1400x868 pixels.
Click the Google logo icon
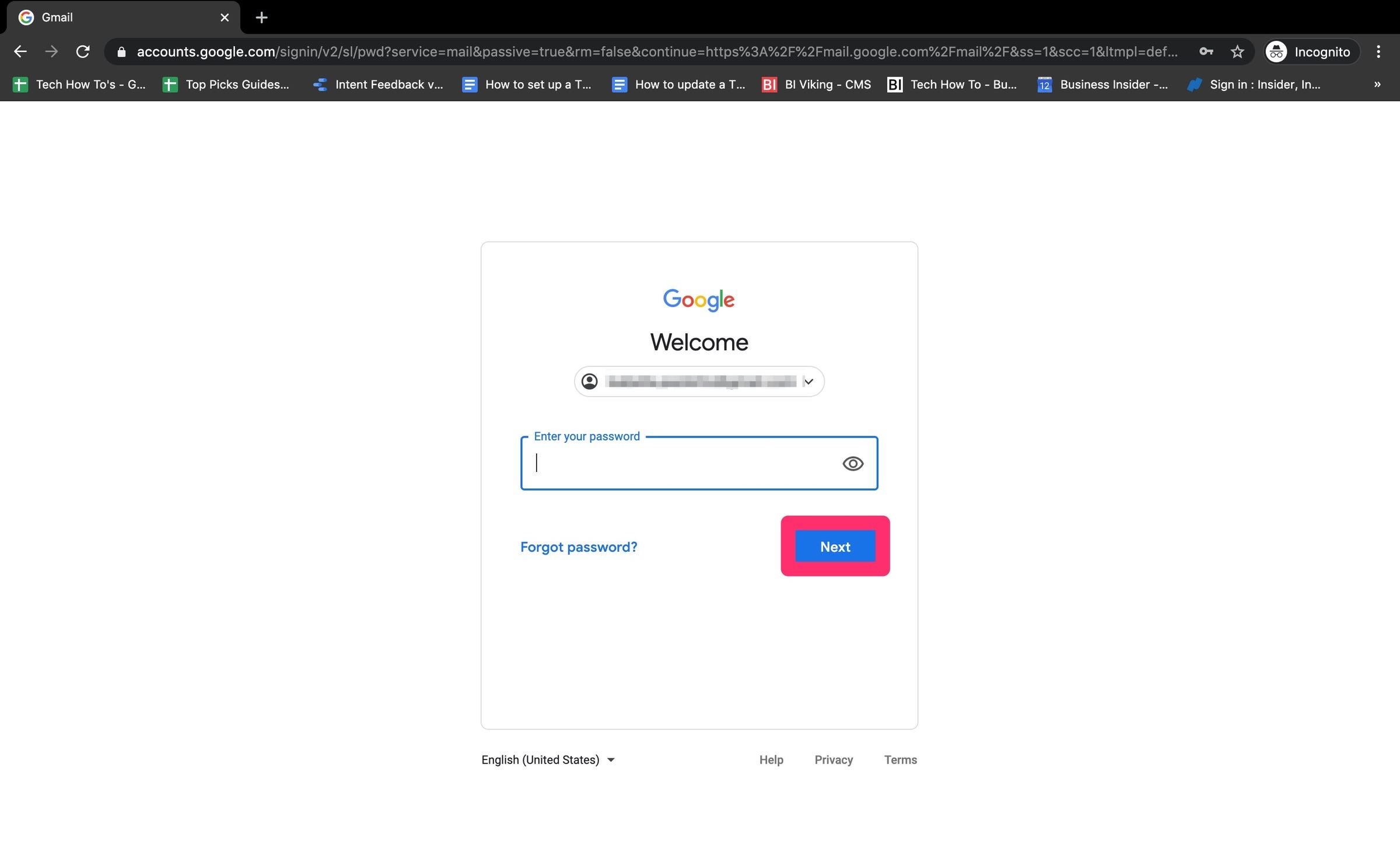click(699, 300)
